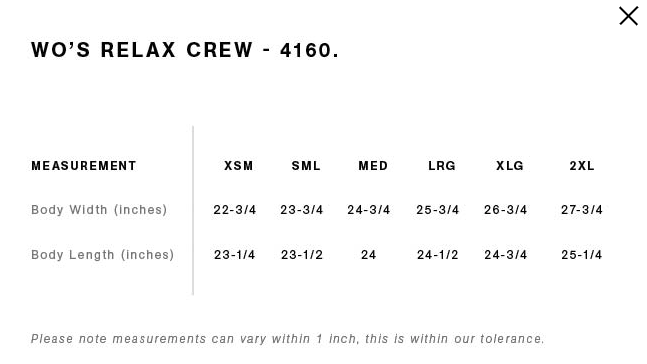
Task: Click the measurement tolerance note text
Action: [288, 339]
